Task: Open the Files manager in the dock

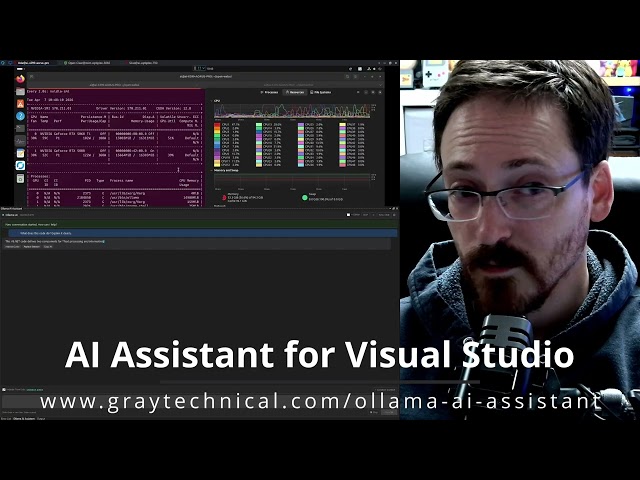Action: 20,92
